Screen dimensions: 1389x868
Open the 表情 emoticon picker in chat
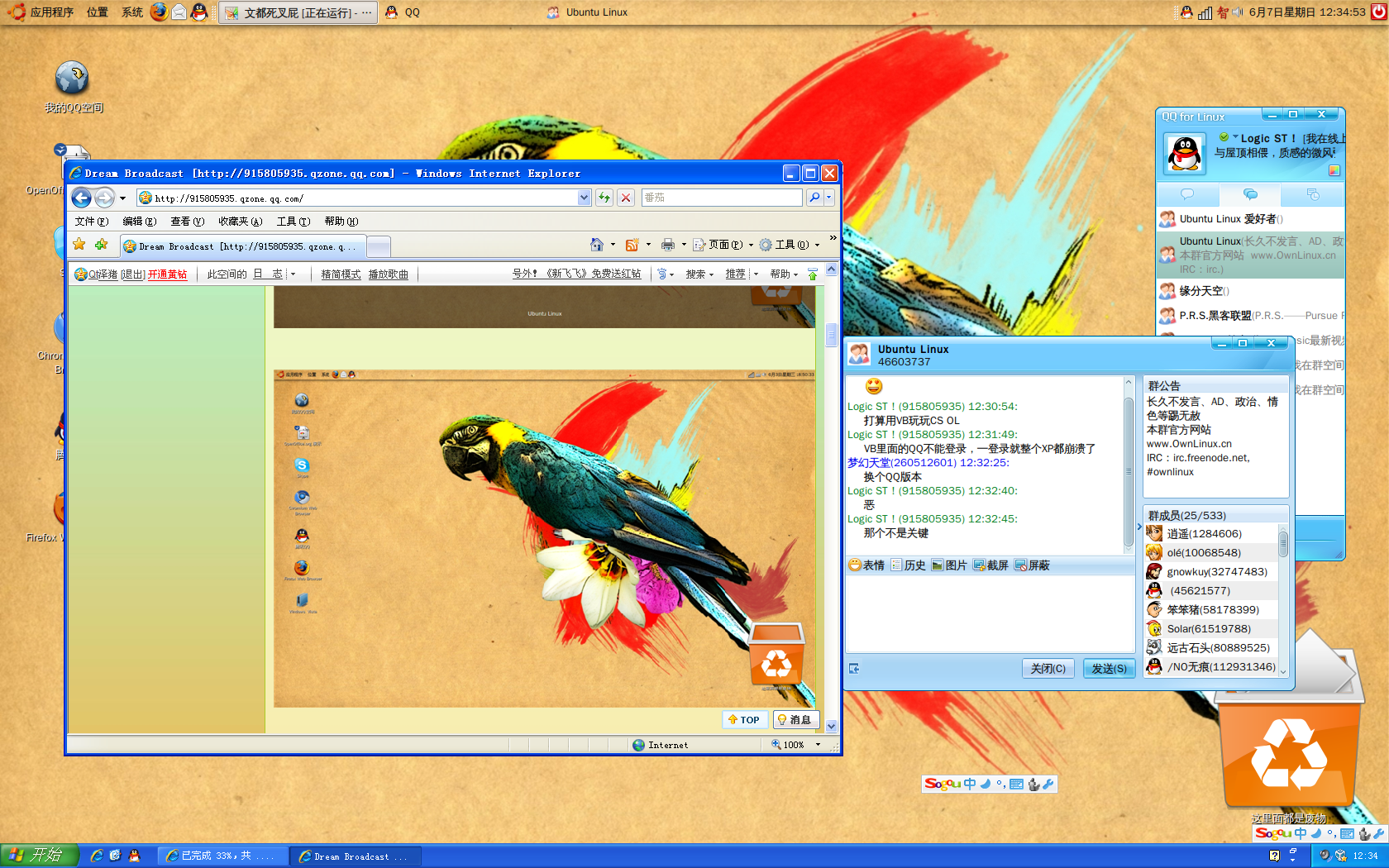tap(866, 565)
